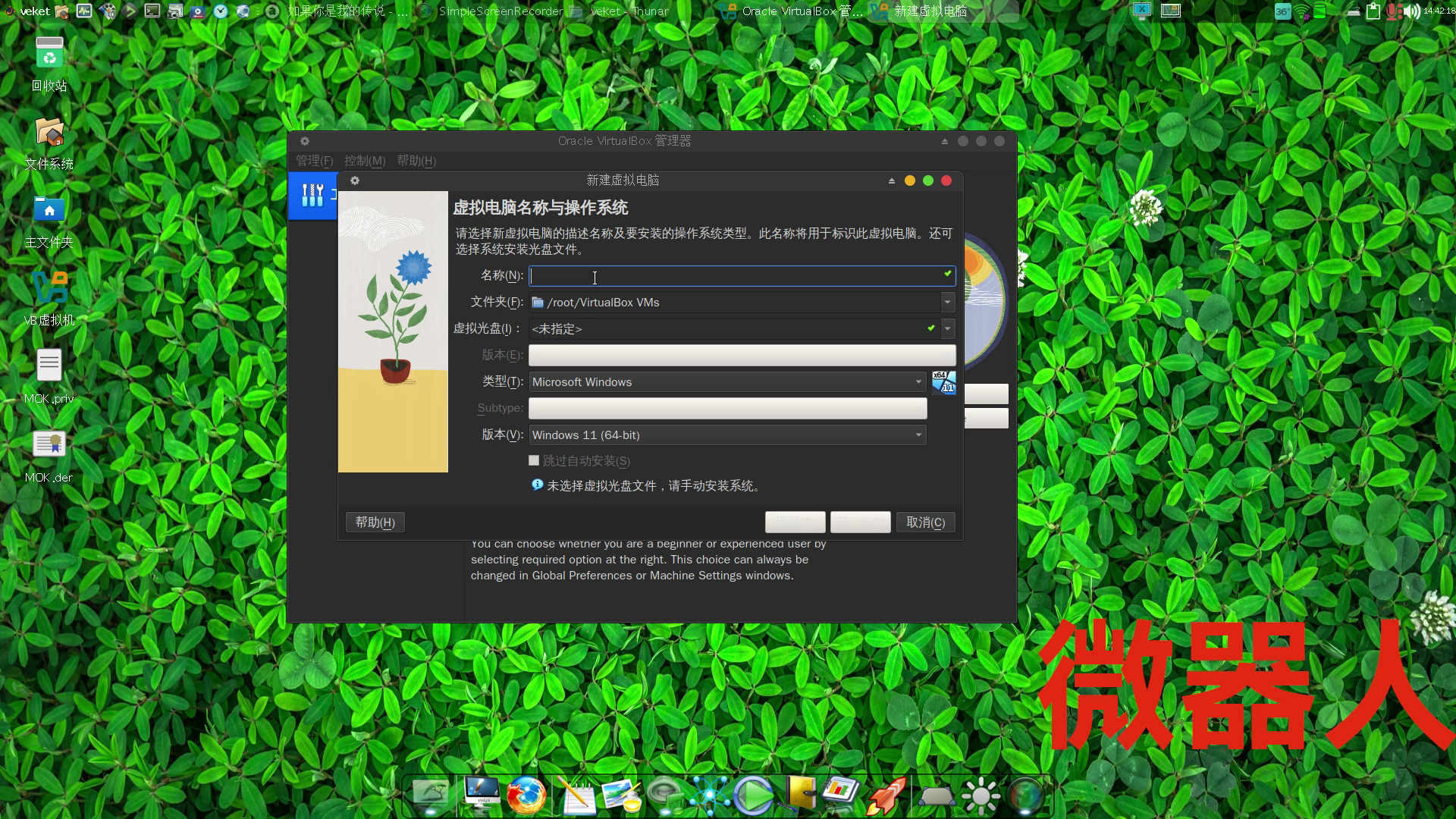The image size is (1456, 819).
Task: Open the blue play media player dock icon
Action: [754, 795]
